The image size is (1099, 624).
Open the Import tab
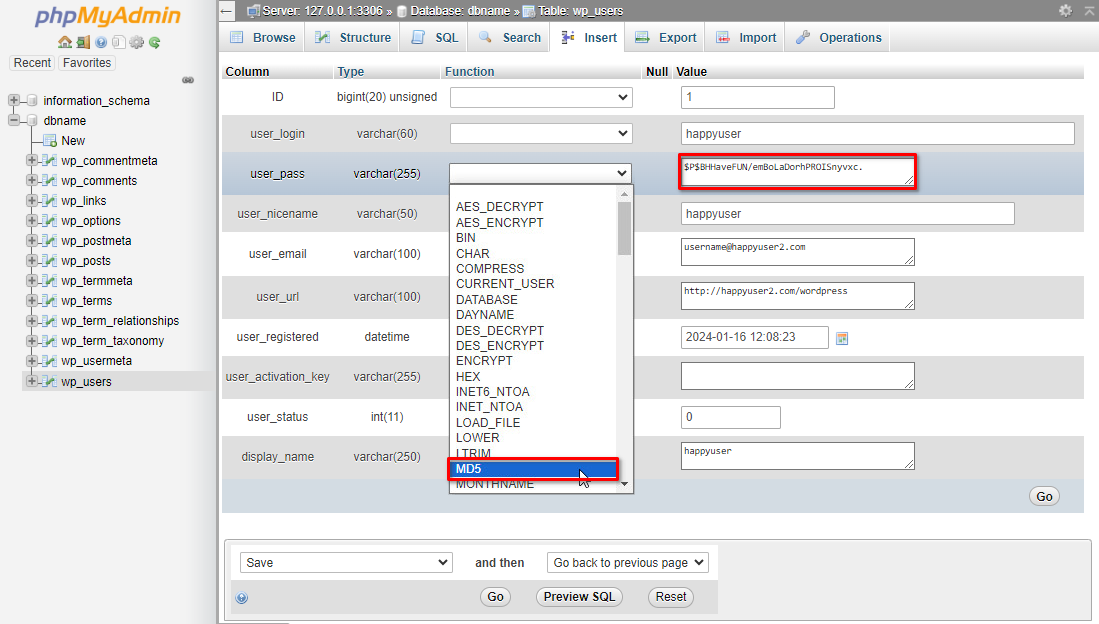click(x=746, y=37)
